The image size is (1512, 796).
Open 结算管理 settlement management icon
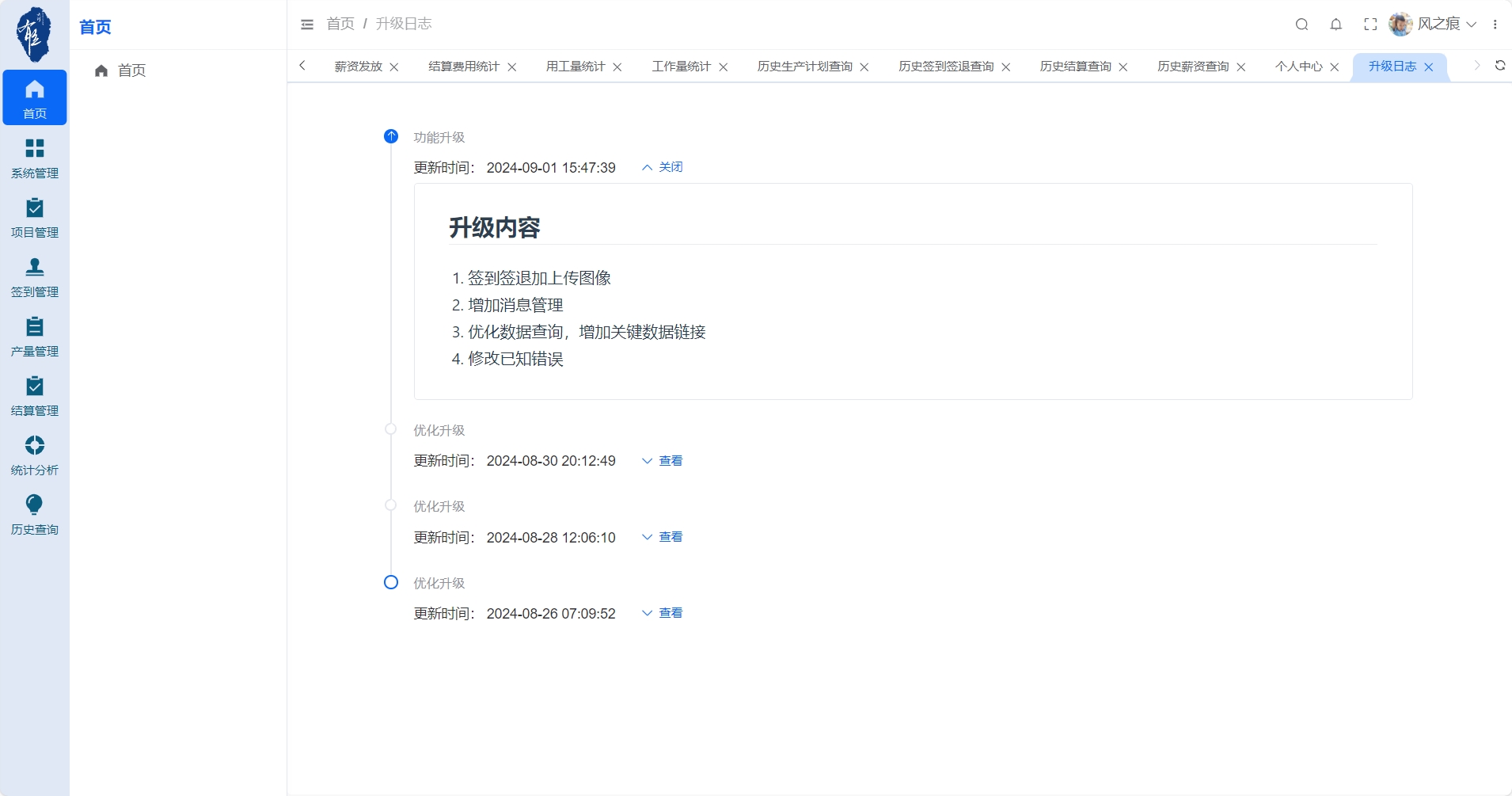35,396
